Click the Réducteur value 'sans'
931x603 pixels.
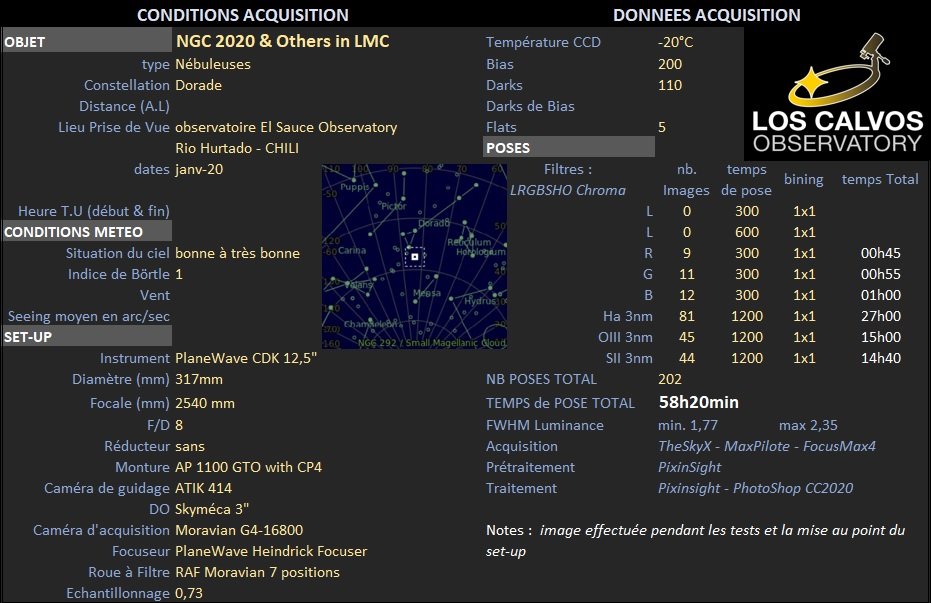(190, 446)
